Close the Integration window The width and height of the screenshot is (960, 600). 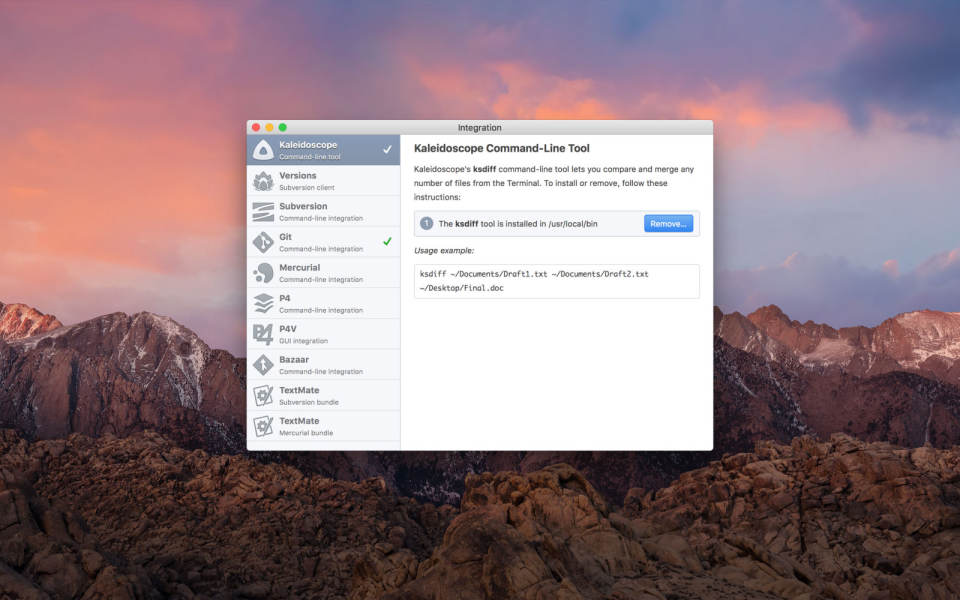256,127
